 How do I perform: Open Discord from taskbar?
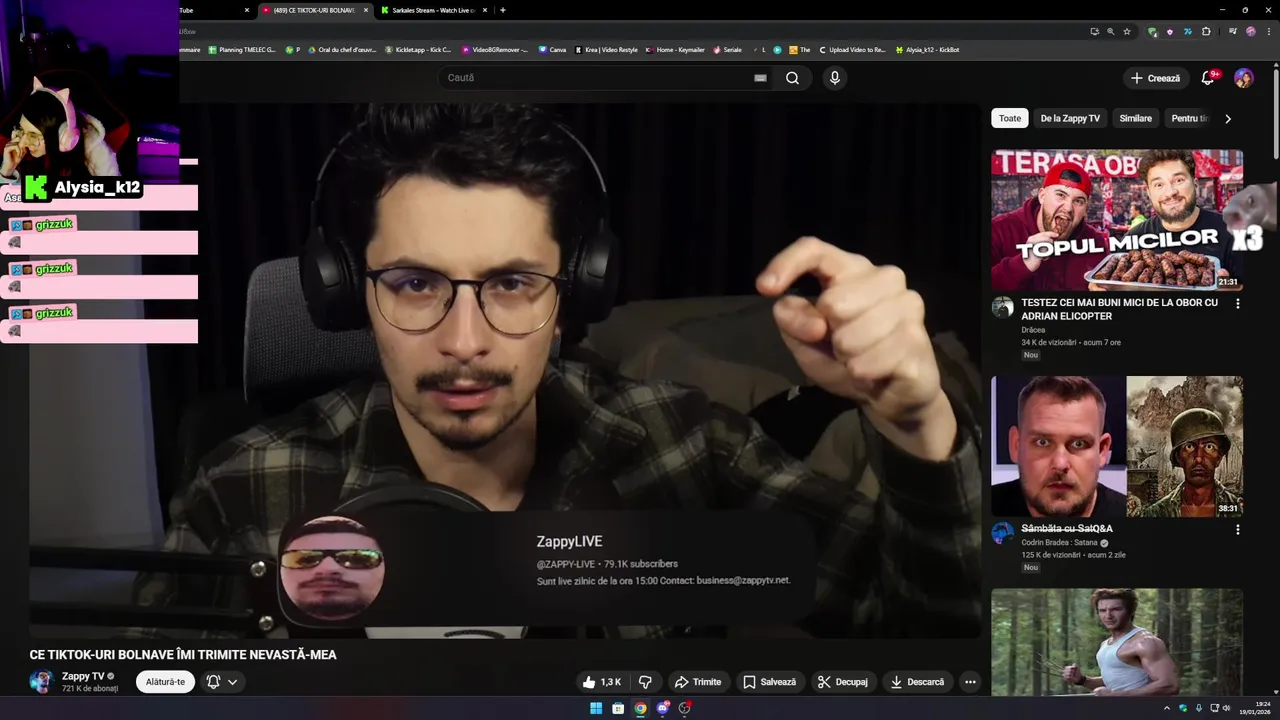(662, 708)
